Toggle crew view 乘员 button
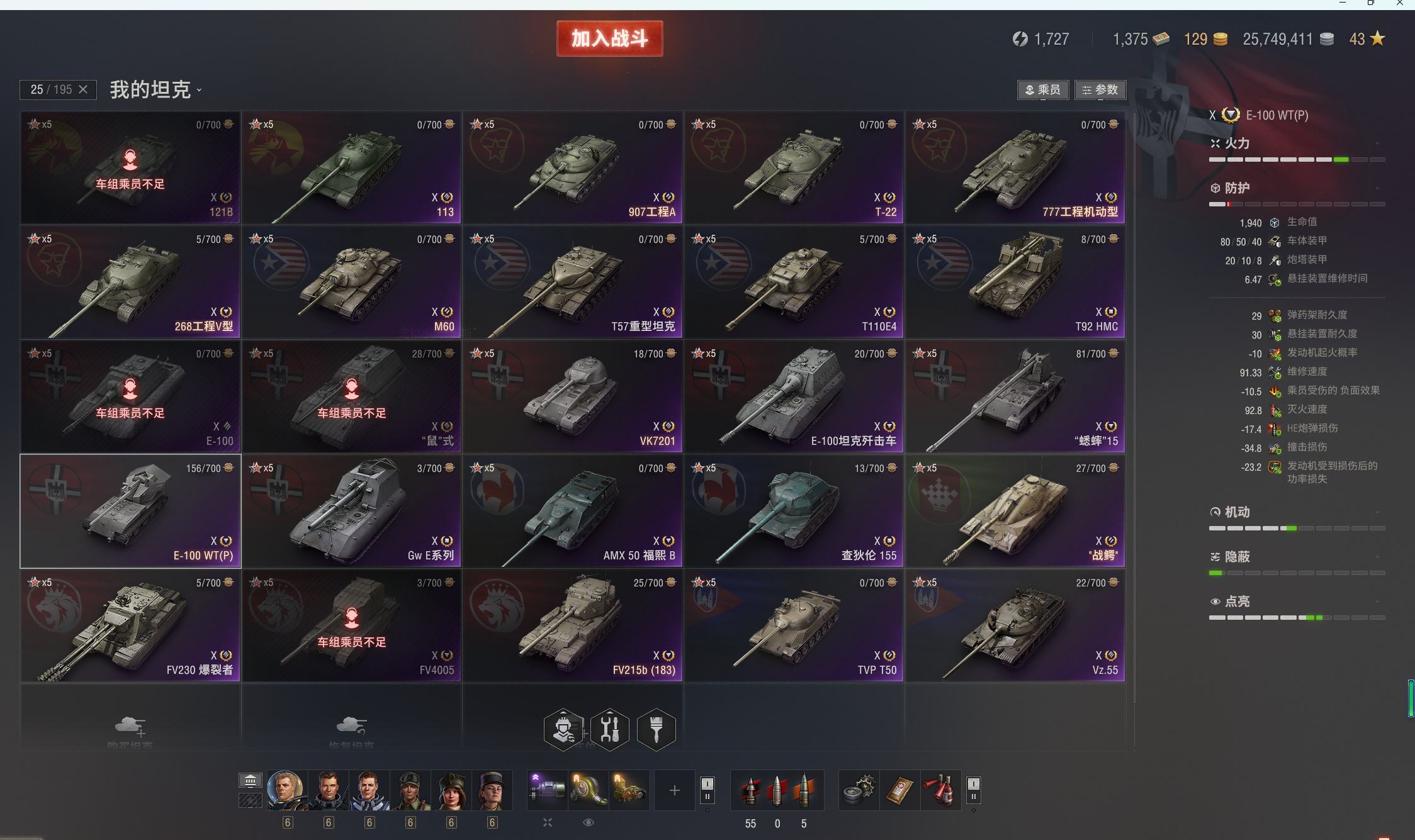The width and height of the screenshot is (1415, 840). coord(1043,90)
